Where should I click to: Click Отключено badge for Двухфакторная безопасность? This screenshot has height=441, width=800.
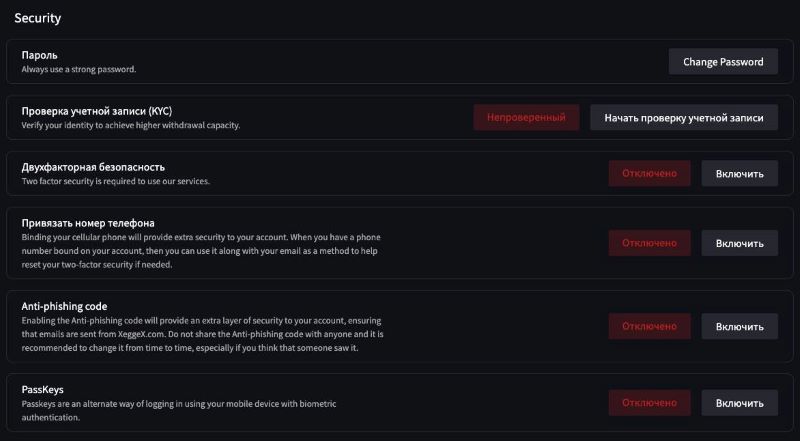click(649, 173)
